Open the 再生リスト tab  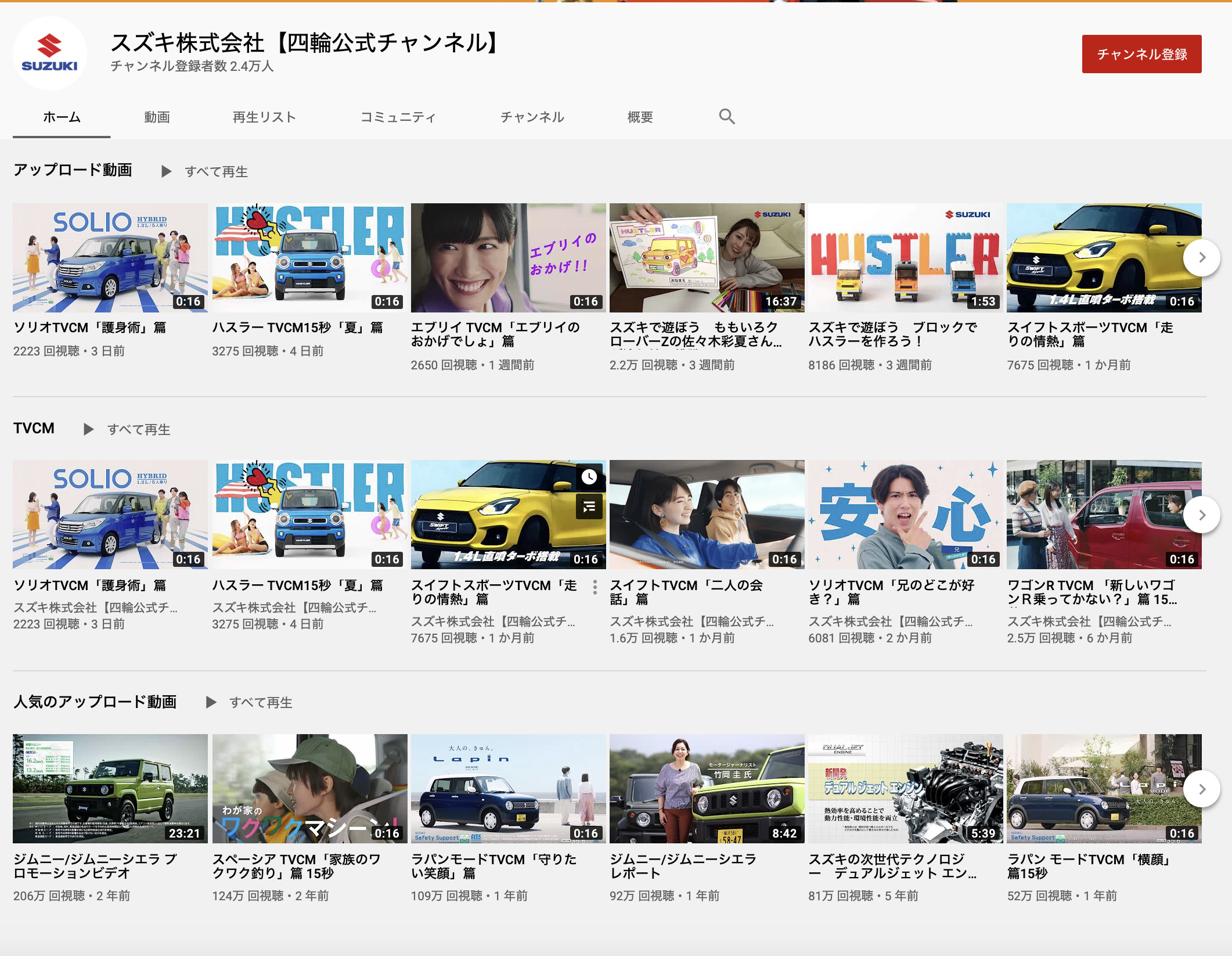point(264,117)
